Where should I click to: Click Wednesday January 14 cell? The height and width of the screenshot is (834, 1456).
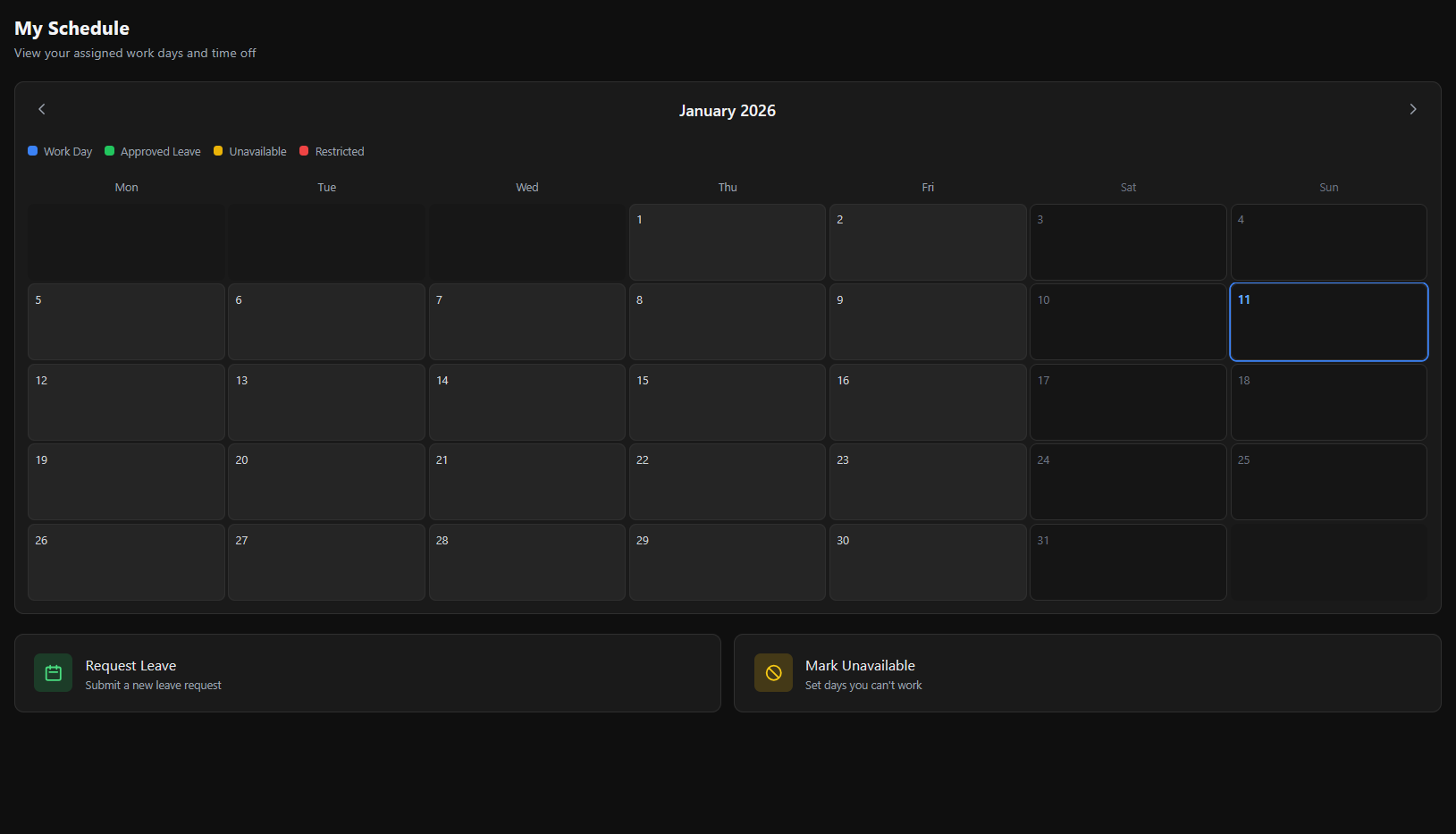526,402
